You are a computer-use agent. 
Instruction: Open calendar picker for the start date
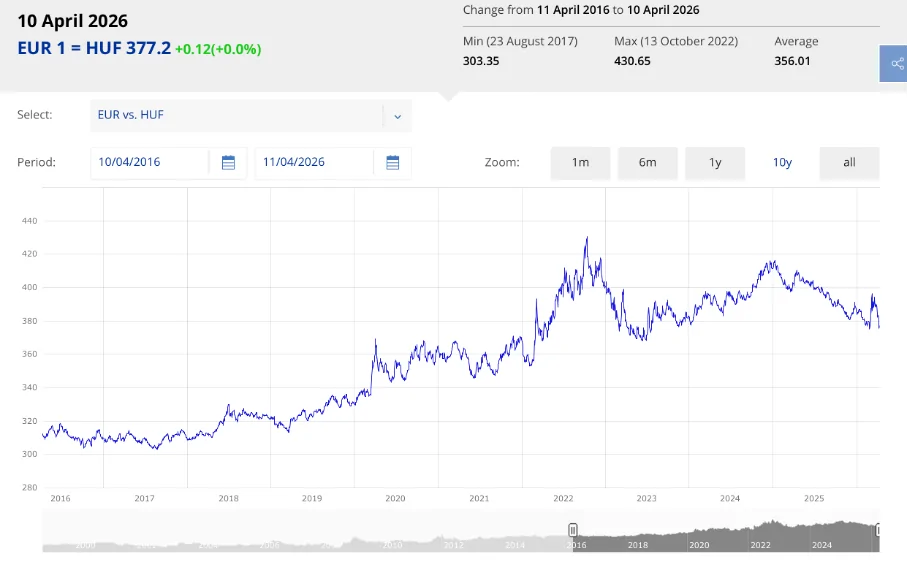(x=228, y=163)
